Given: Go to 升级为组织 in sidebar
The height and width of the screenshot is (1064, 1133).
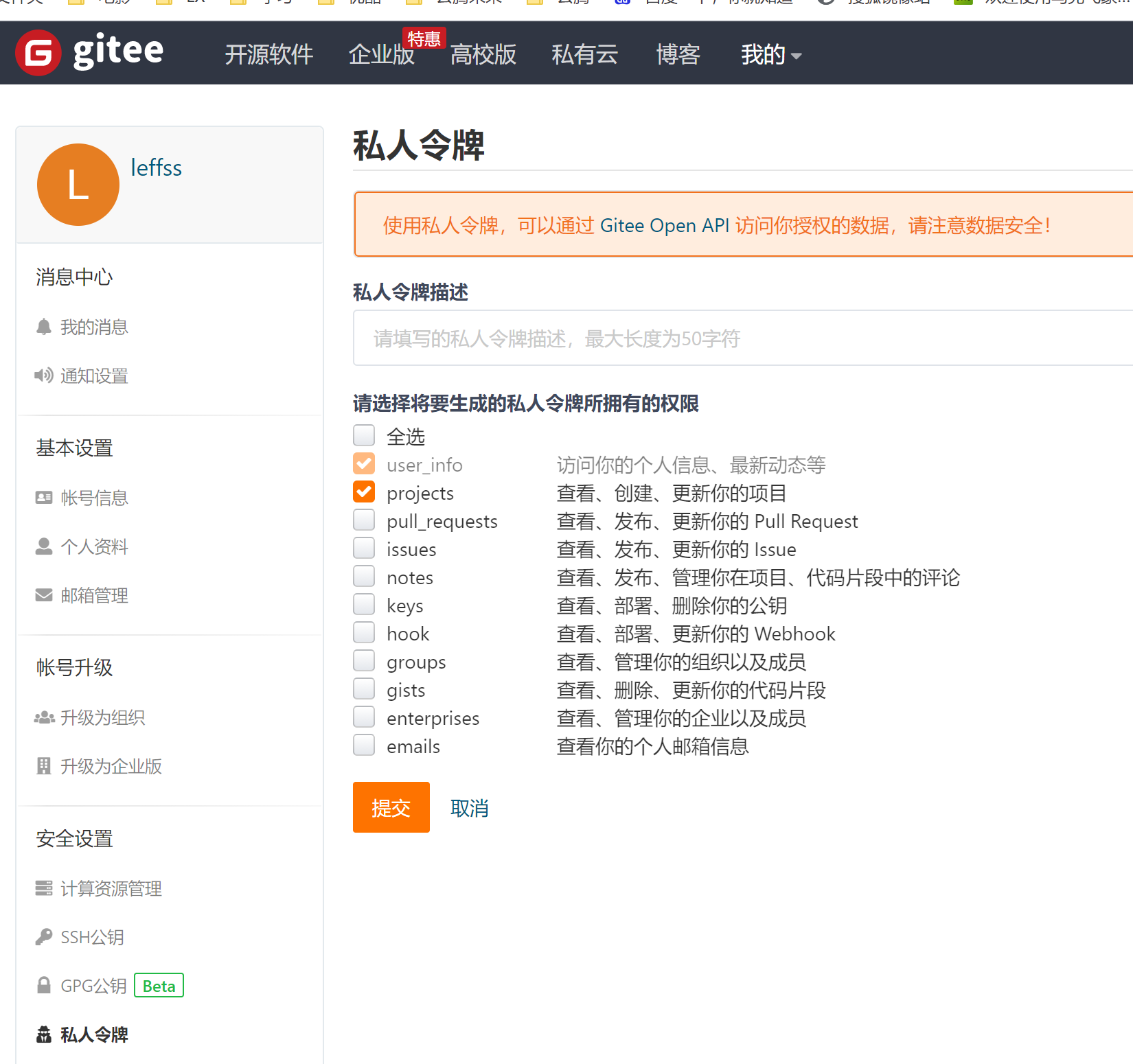Looking at the screenshot, I should (x=102, y=717).
